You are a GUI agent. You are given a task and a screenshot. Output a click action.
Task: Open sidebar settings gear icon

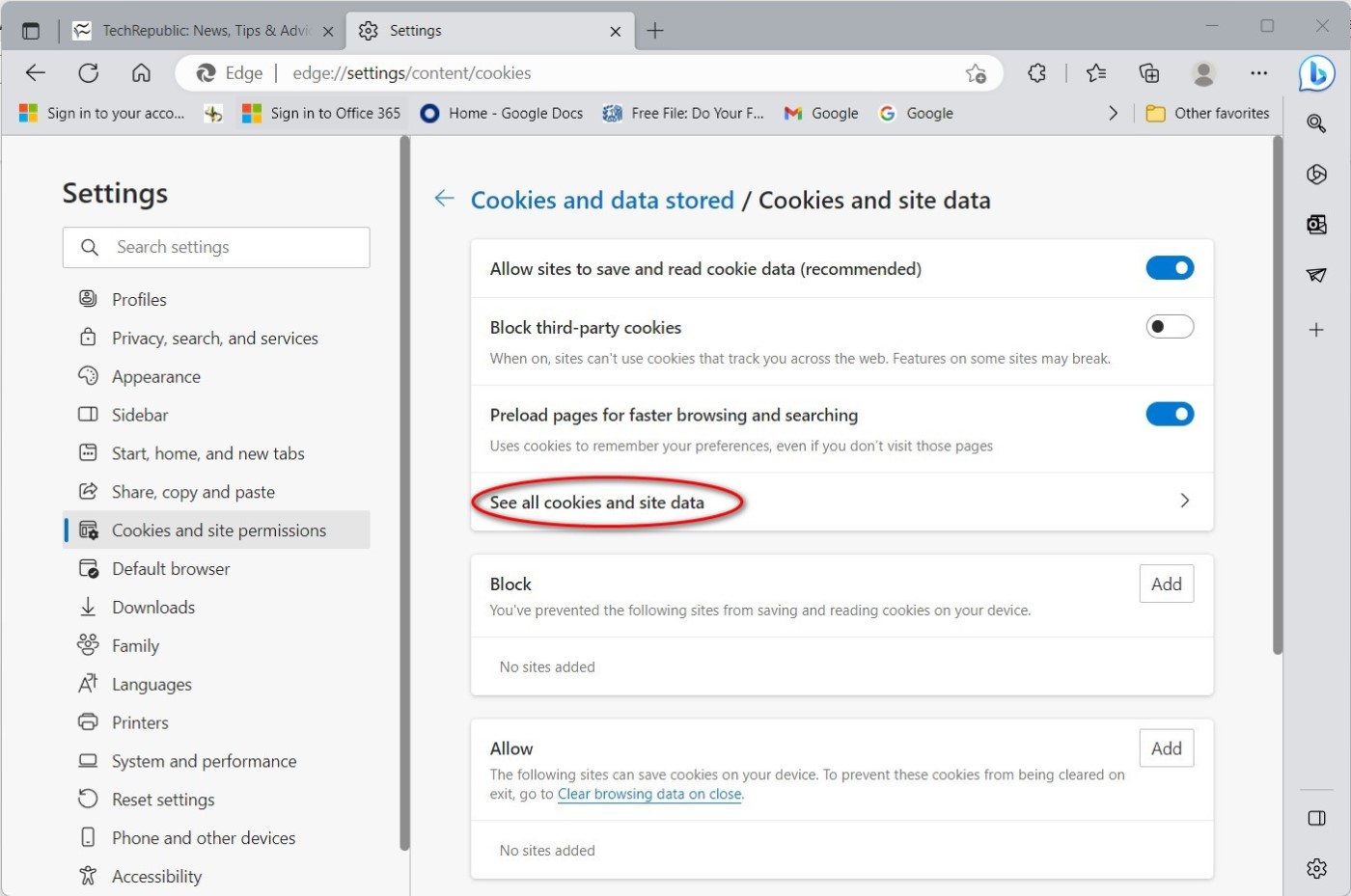tap(1316, 869)
